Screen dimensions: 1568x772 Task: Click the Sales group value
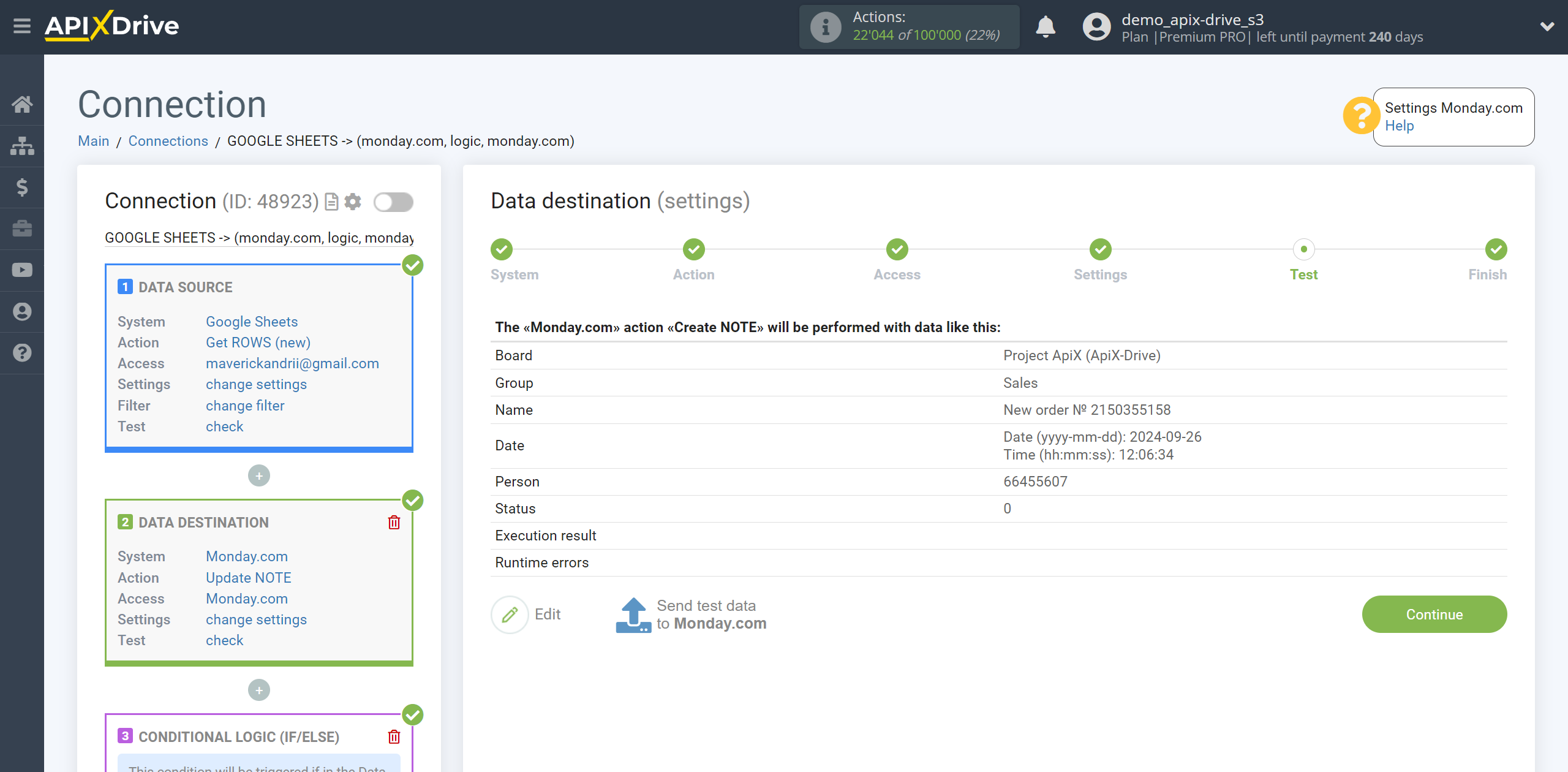1020,383
